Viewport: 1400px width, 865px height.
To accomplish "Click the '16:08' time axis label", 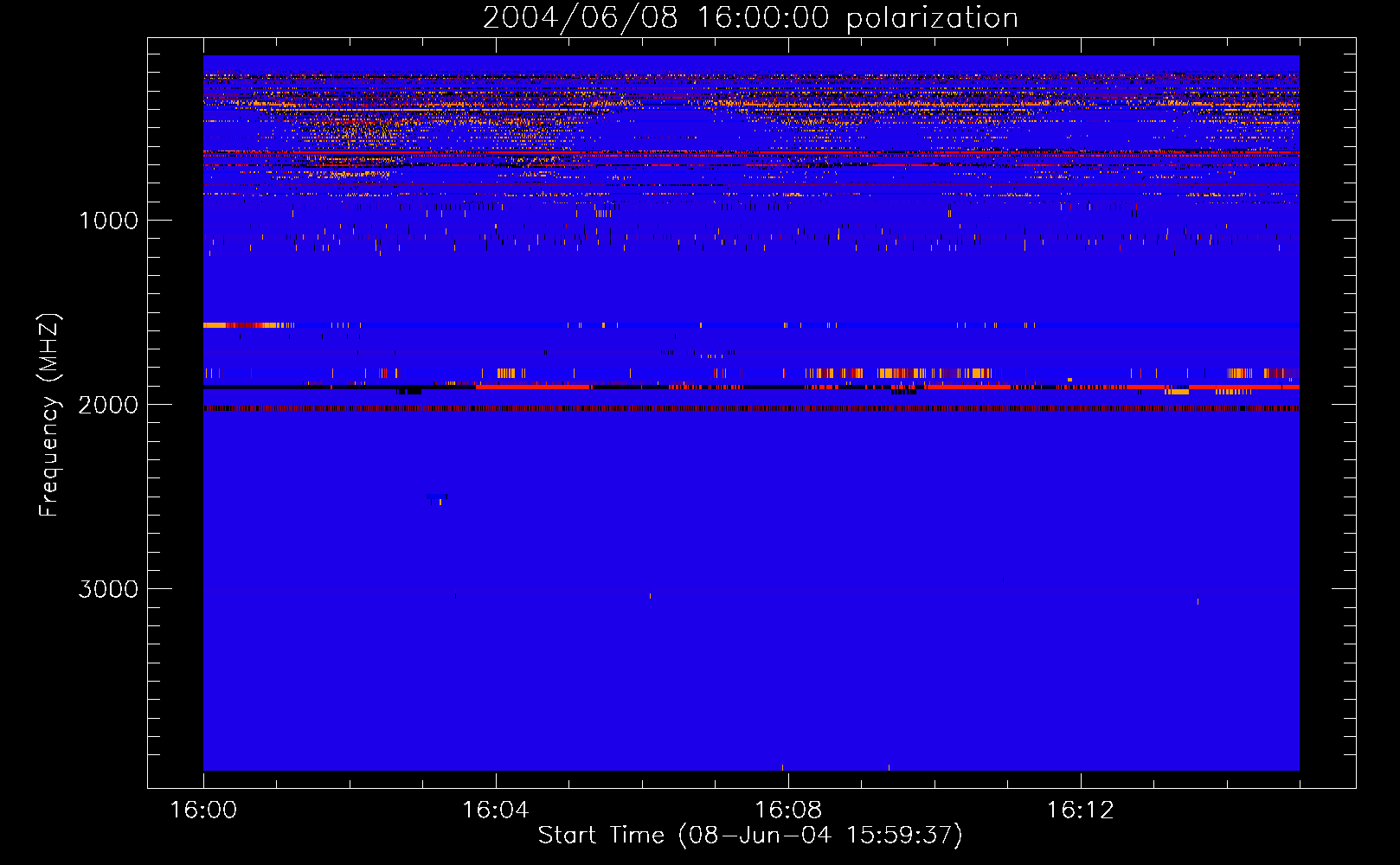I will coord(787,811).
